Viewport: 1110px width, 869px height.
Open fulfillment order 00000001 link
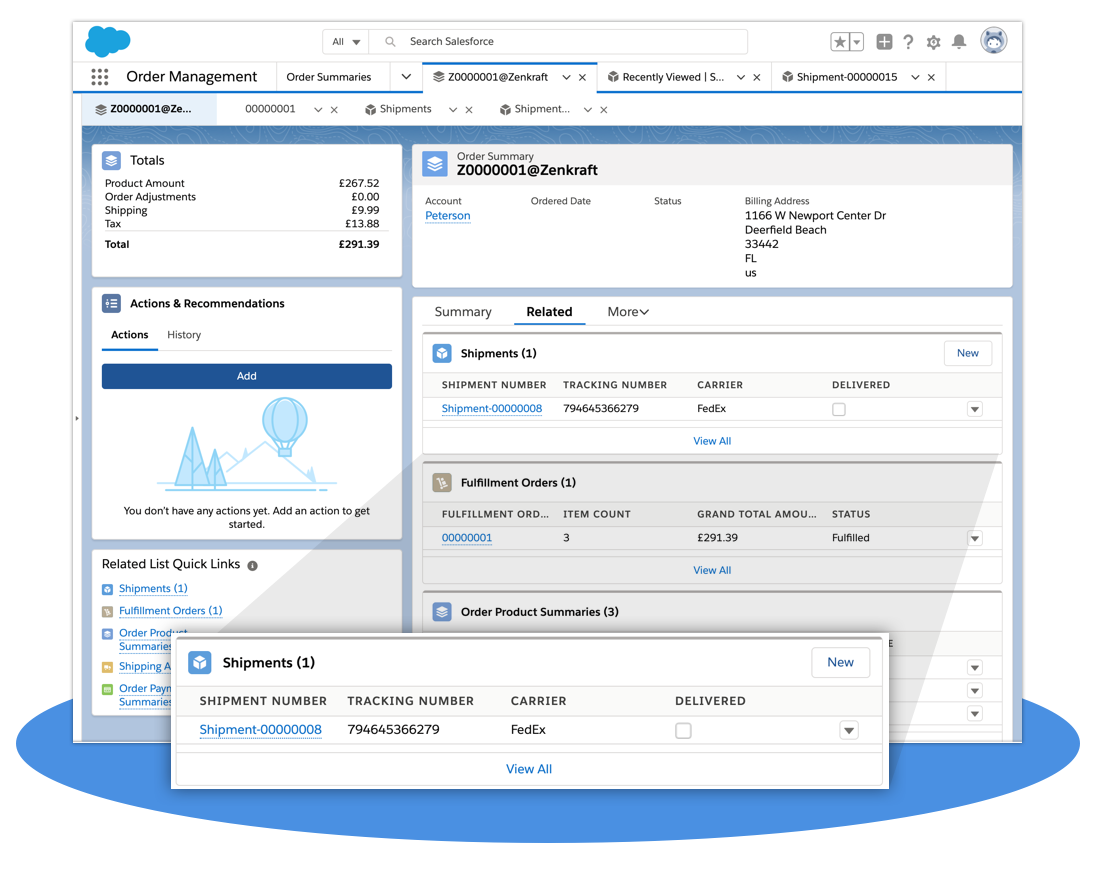tap(467, 538)
